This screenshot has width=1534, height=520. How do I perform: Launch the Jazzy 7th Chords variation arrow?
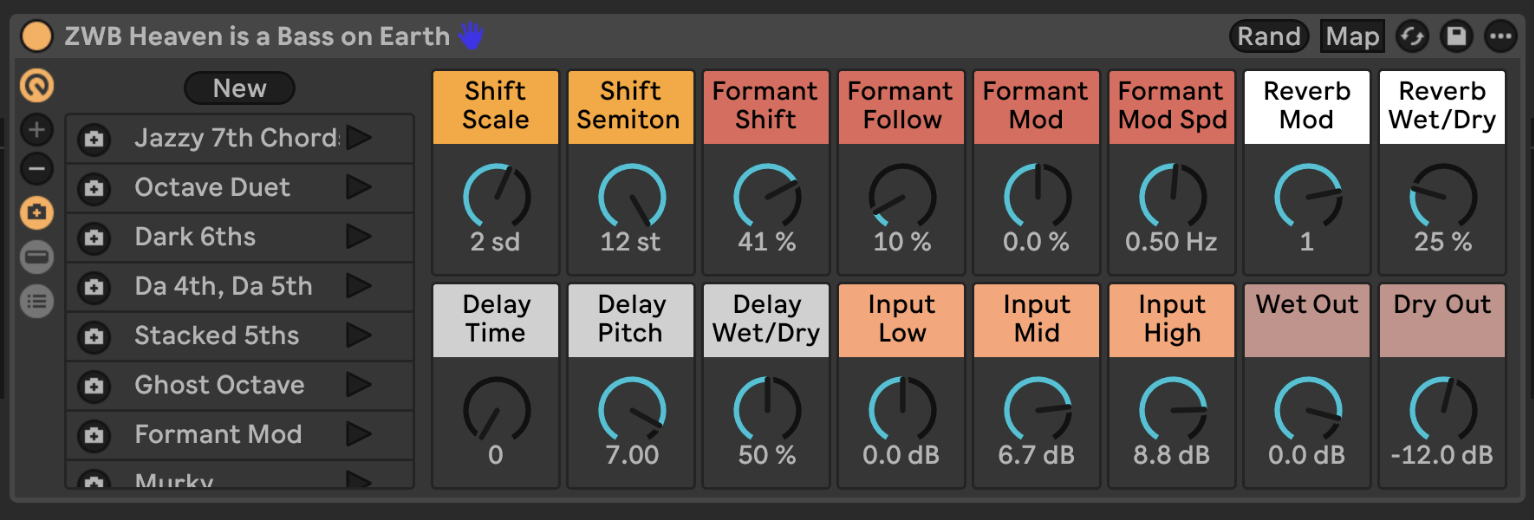tap(359, 138)
